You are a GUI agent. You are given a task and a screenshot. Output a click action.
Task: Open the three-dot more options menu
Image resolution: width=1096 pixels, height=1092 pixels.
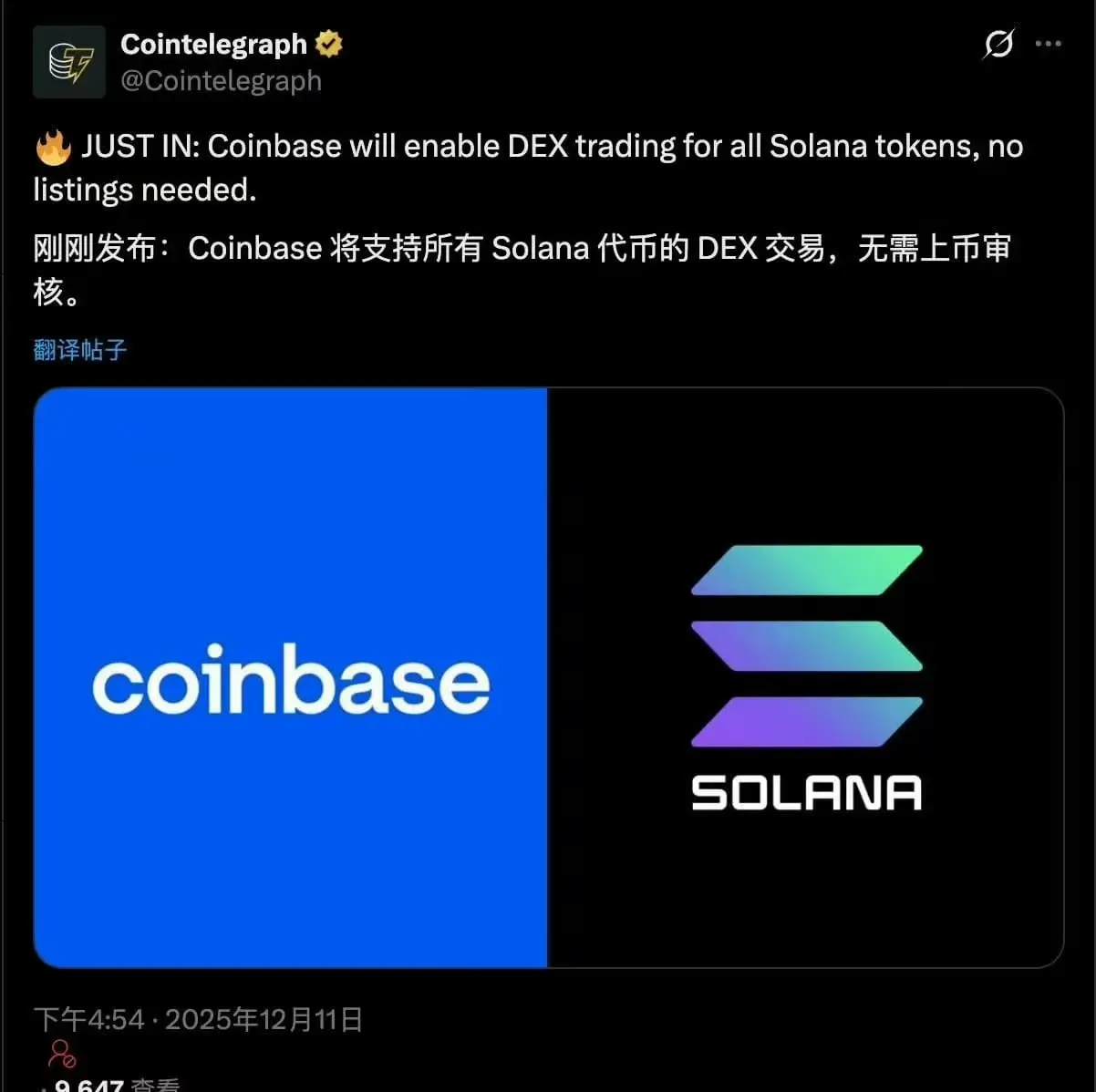click(x=1049, y=43)
